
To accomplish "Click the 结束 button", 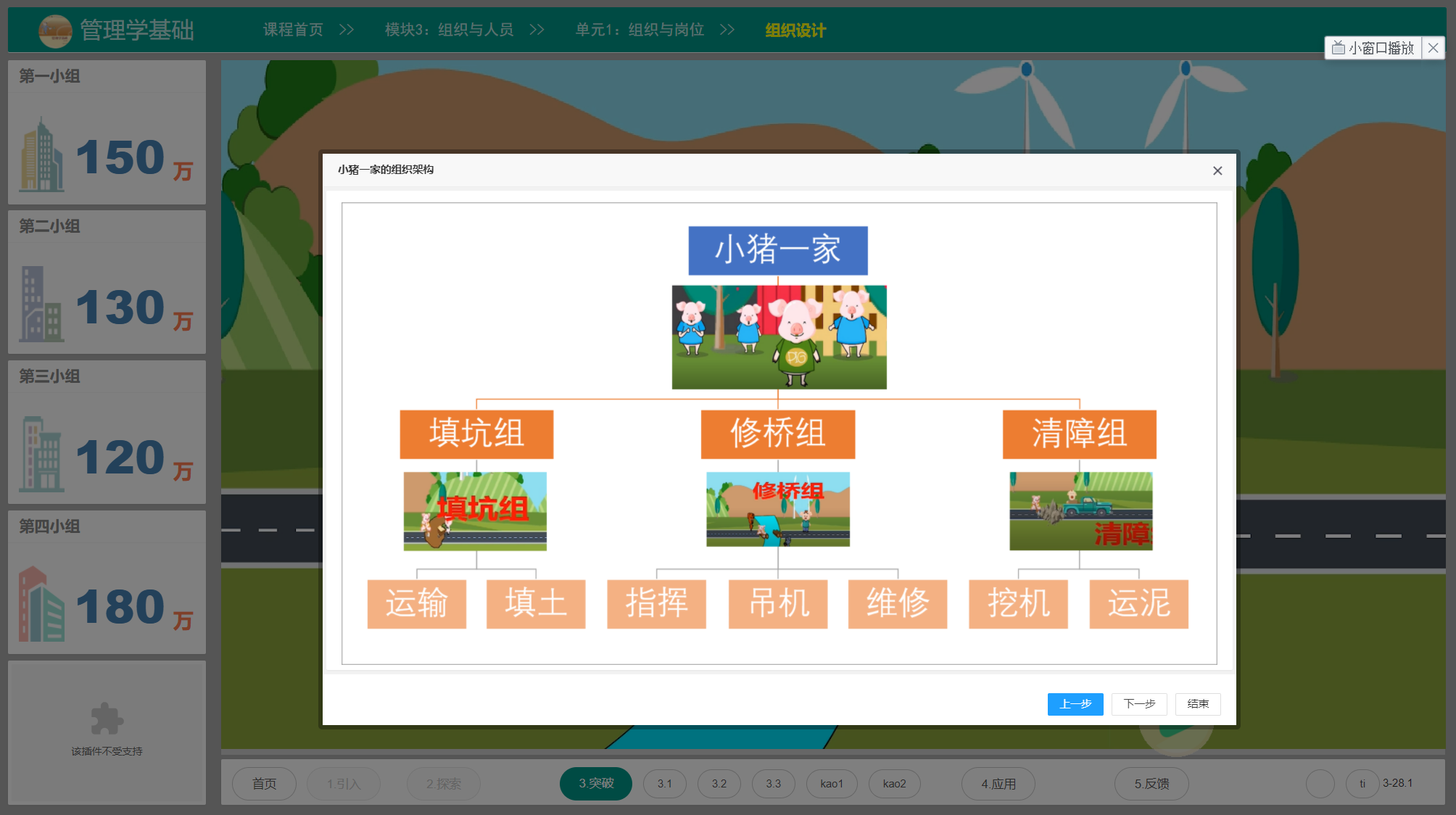I will pyautogui.click(x=1197, y=704).
